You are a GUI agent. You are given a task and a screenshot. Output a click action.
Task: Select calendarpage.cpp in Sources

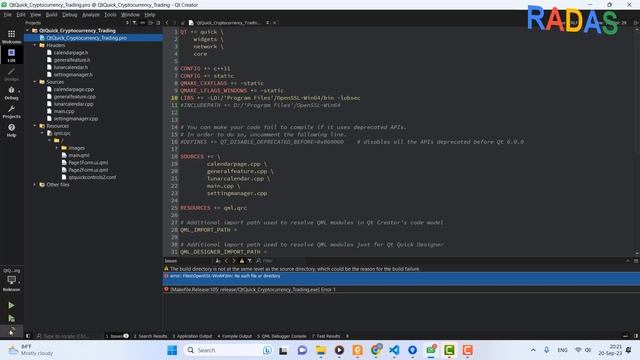click(x=73, y=89)
